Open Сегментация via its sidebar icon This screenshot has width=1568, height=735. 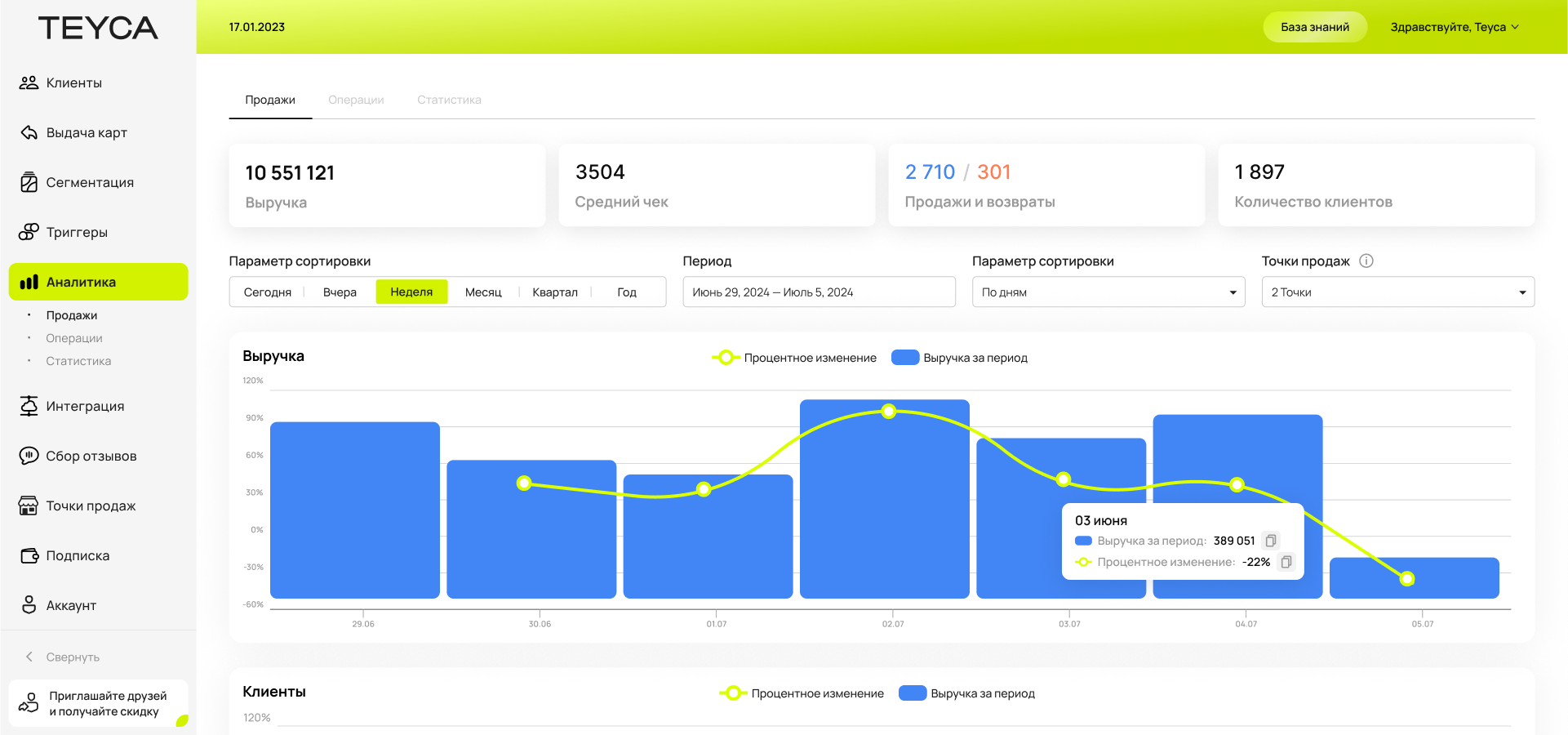[x=29, y=182]
